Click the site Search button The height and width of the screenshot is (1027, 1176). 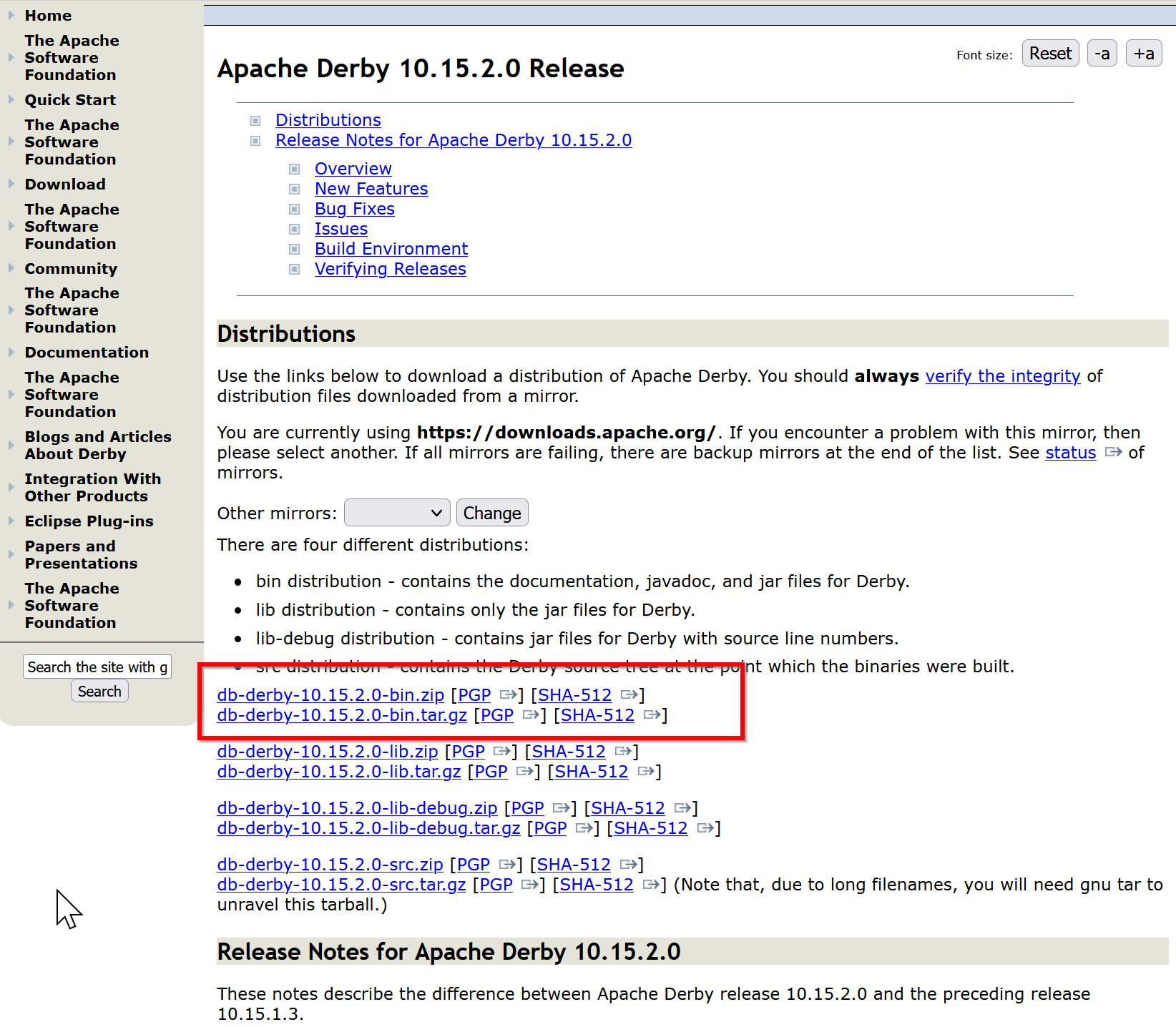(99, 691)
